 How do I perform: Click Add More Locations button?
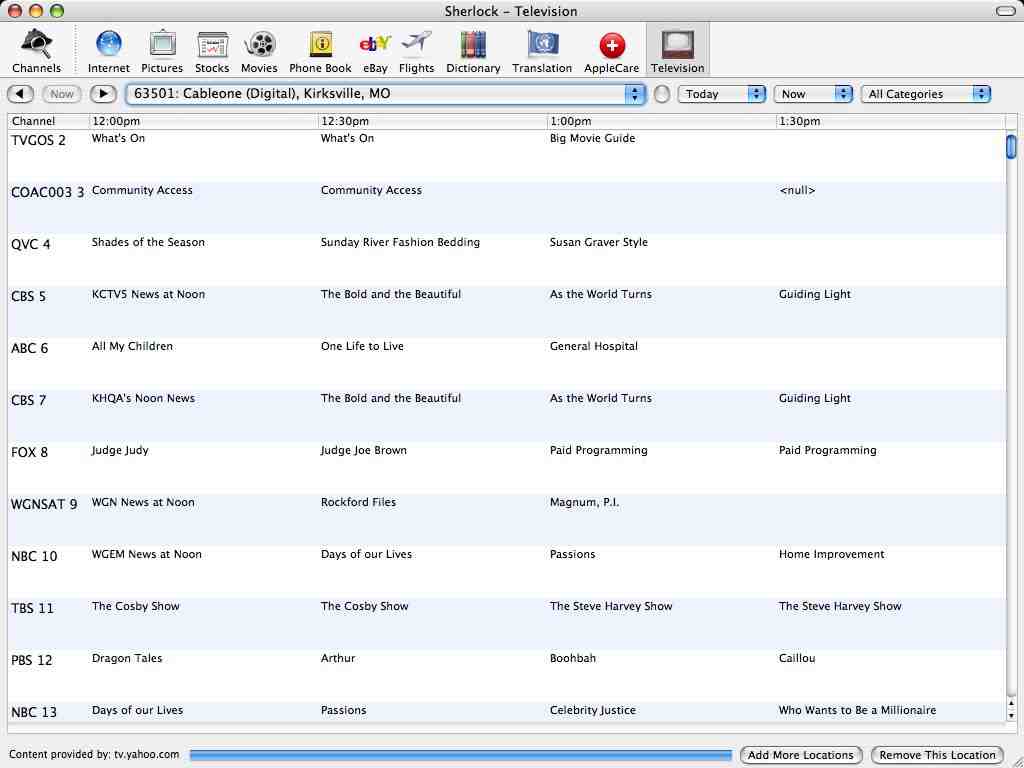(x=801, y=755)
